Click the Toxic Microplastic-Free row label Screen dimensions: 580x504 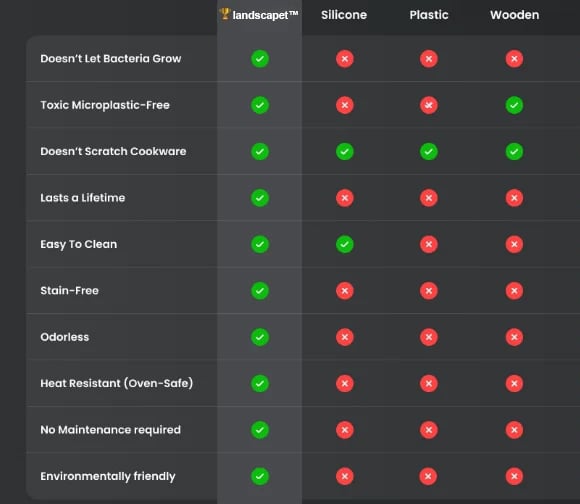[x=105, y=105]
